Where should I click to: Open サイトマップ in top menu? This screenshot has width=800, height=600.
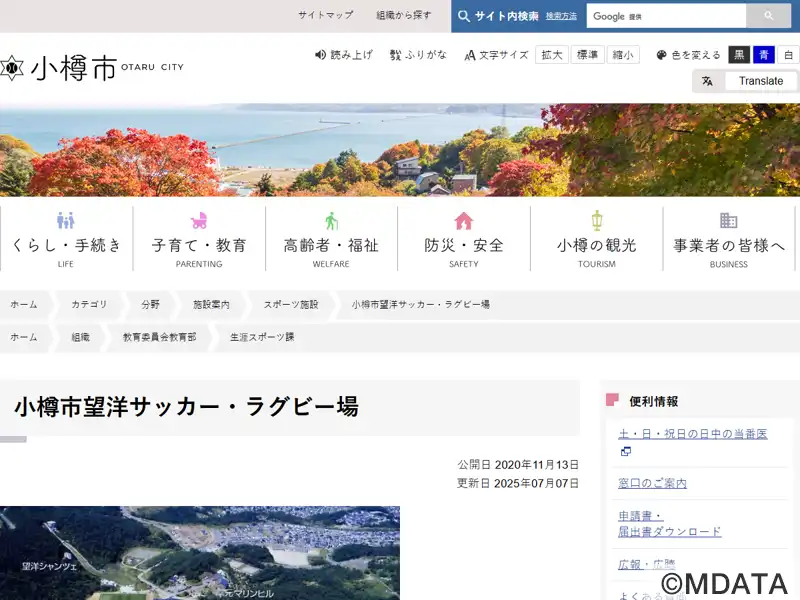pyautogui.click(x=326, y=16)
